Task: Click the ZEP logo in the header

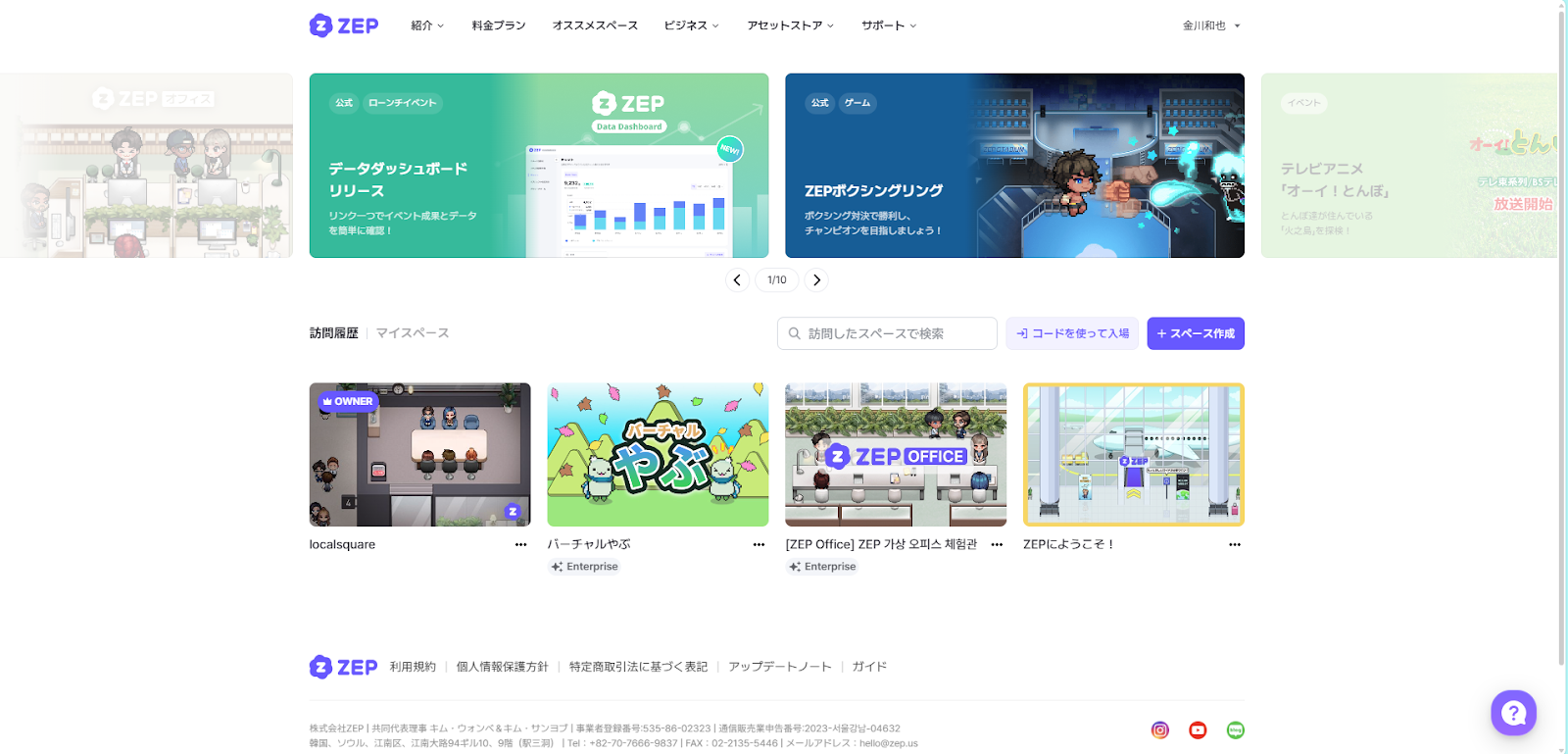Action: pyautogui.click(x=344, y=25)
